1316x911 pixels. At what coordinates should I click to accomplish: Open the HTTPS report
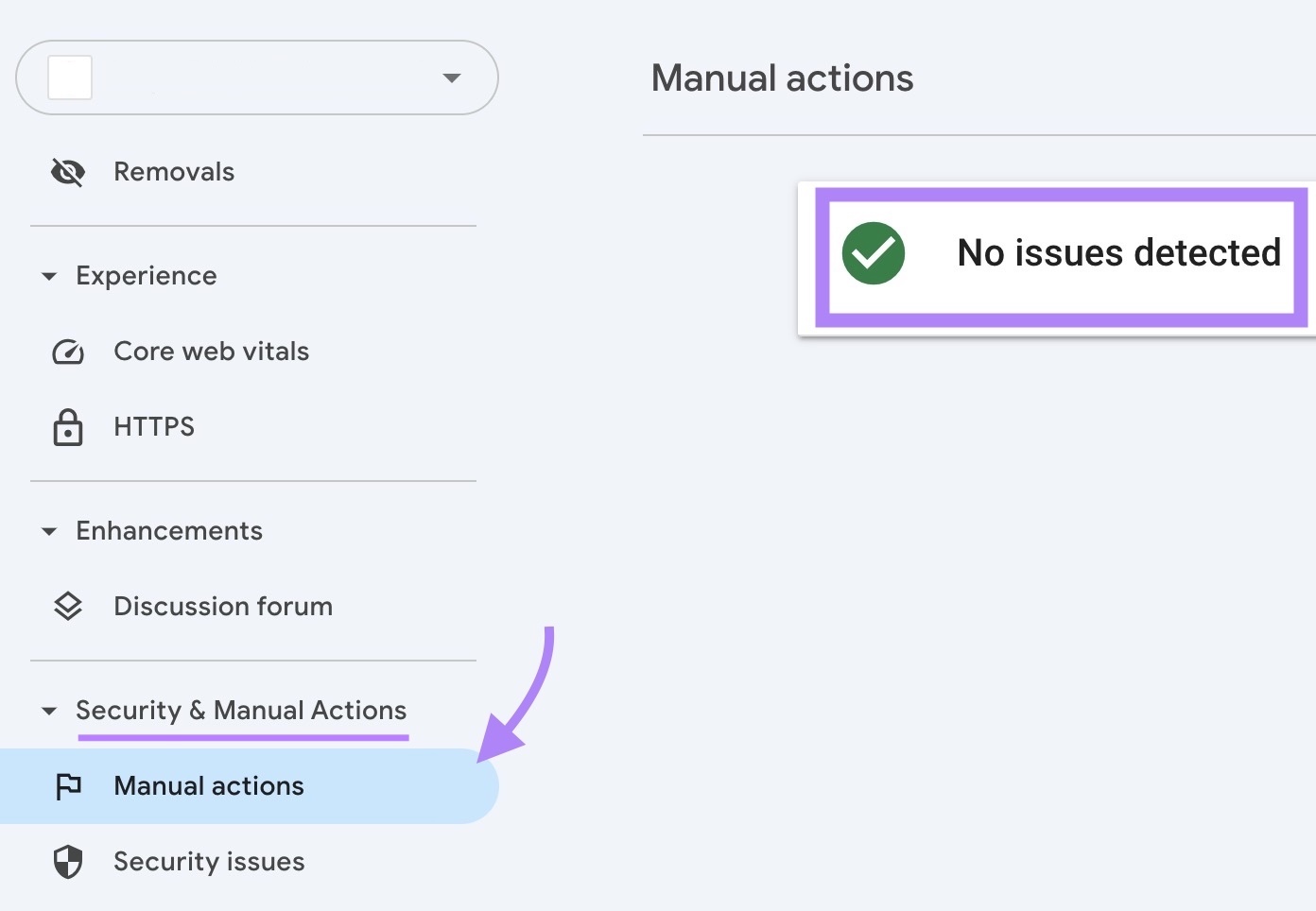[x=153, y=427]
